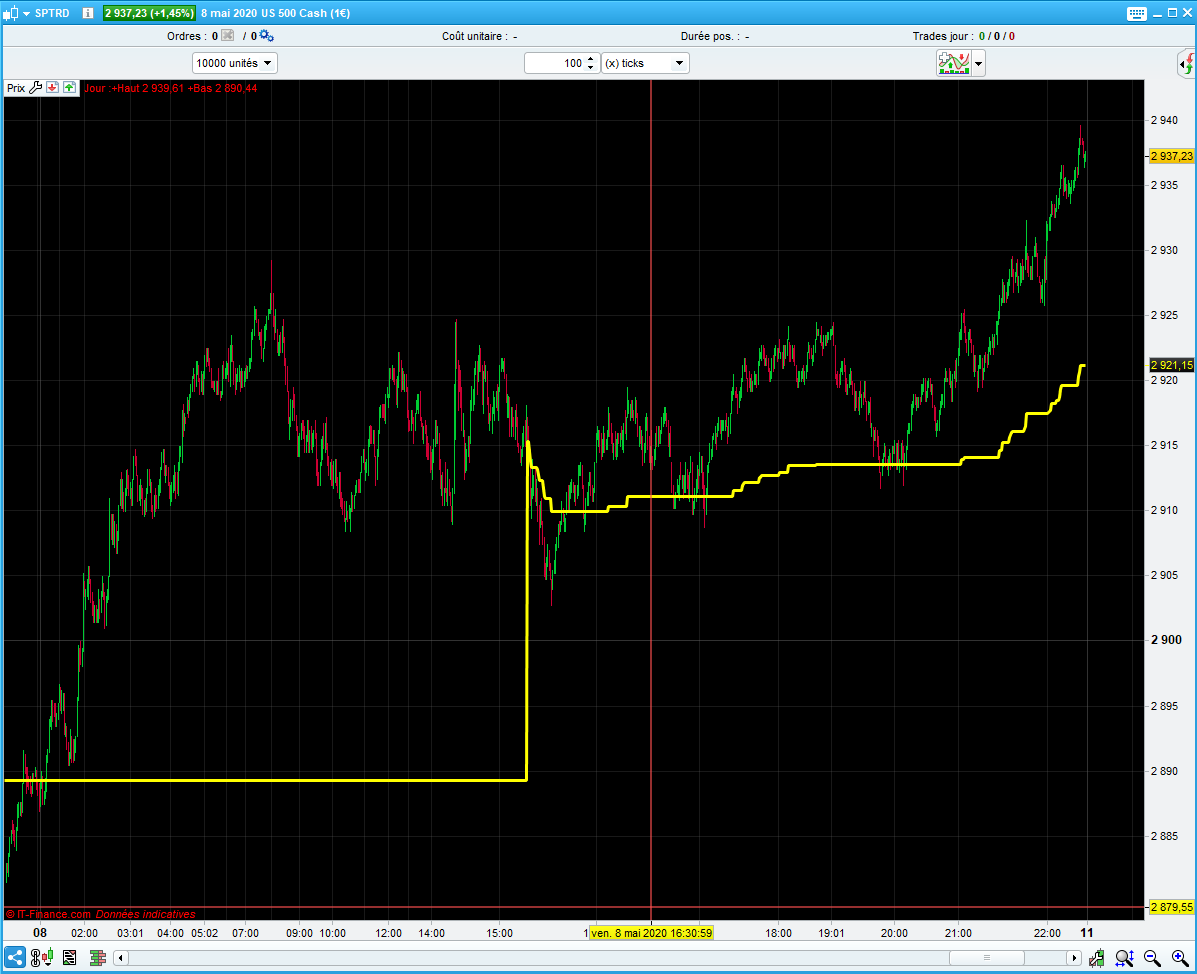Click the horizontal scrollbar thumb
The height and width of the screenshot is (974, 1197).
pyautogui.click(x=986, y=957)
